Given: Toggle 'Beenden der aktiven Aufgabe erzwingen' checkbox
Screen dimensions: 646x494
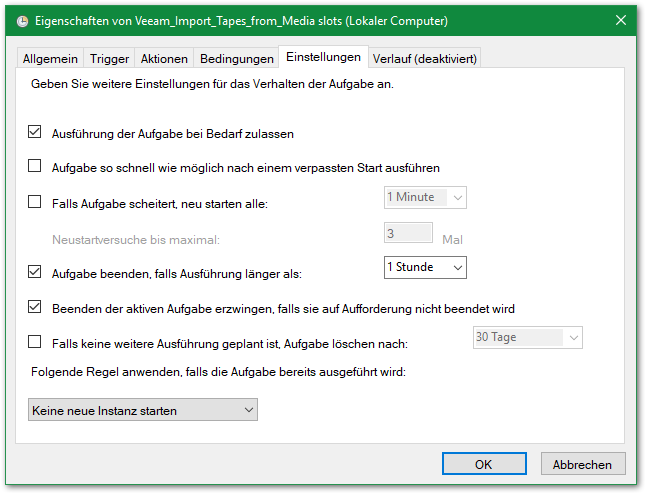Looking at the screenshot, I should coord(35,307).
